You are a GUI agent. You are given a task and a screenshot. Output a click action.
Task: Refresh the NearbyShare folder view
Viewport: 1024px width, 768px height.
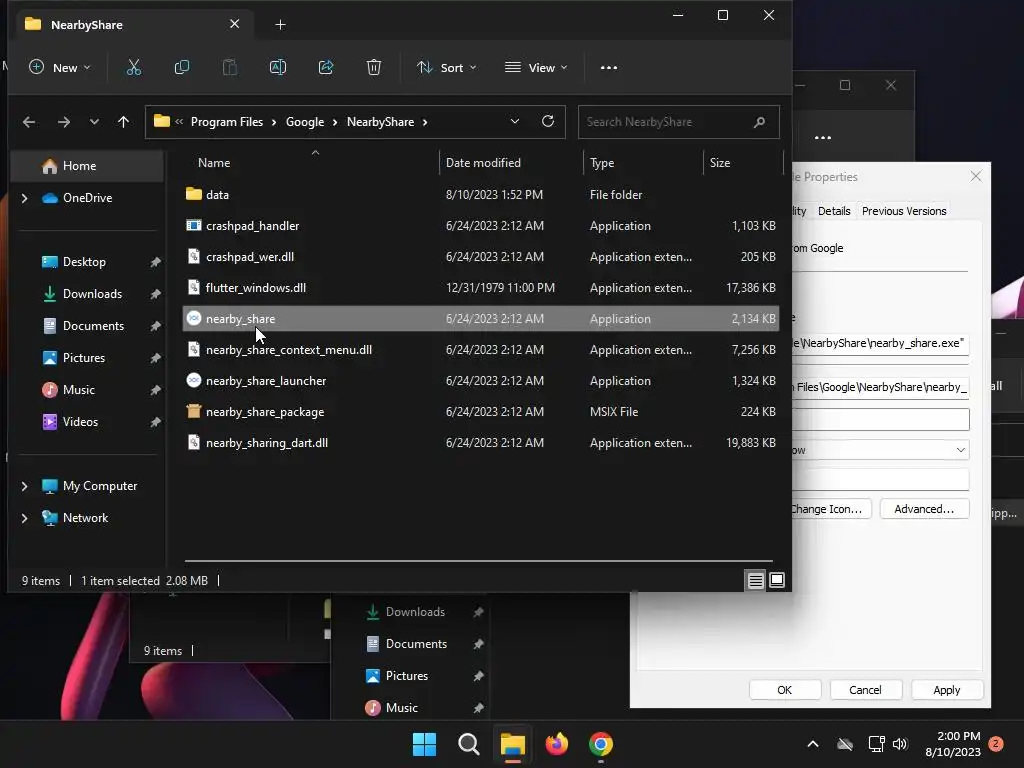548,121
